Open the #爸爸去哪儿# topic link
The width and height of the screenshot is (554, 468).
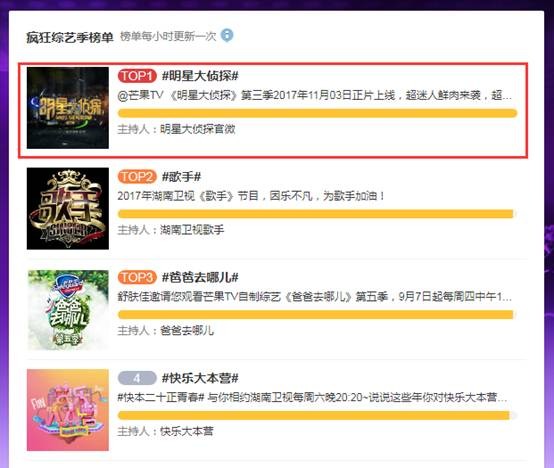coord(200,277)
